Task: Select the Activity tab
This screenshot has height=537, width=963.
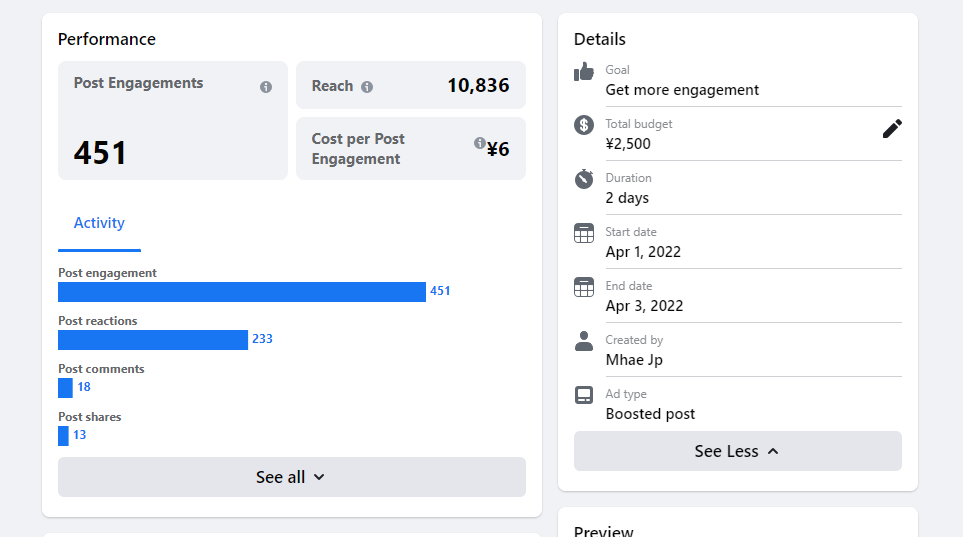Action: [x=99, y=223]
